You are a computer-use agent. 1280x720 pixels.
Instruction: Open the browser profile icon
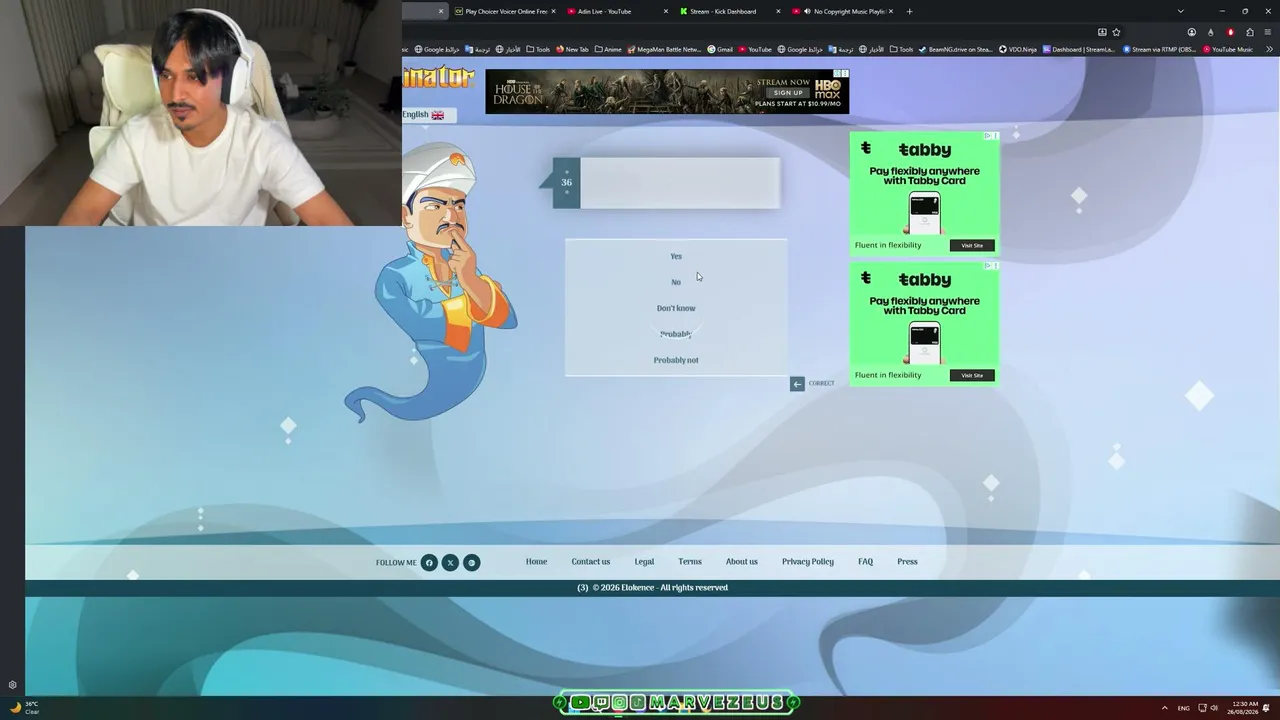tap(1192, 32)
